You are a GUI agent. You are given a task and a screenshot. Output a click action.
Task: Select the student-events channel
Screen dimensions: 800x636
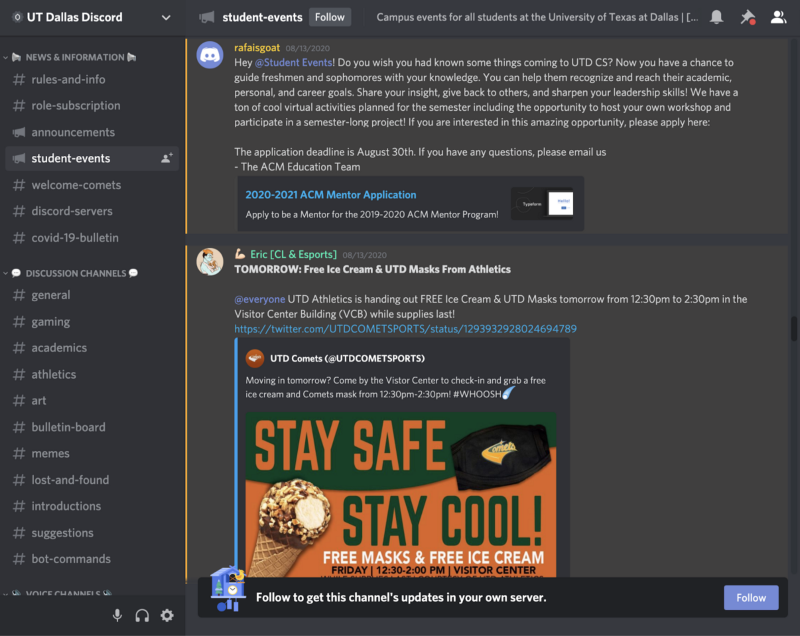92,158
